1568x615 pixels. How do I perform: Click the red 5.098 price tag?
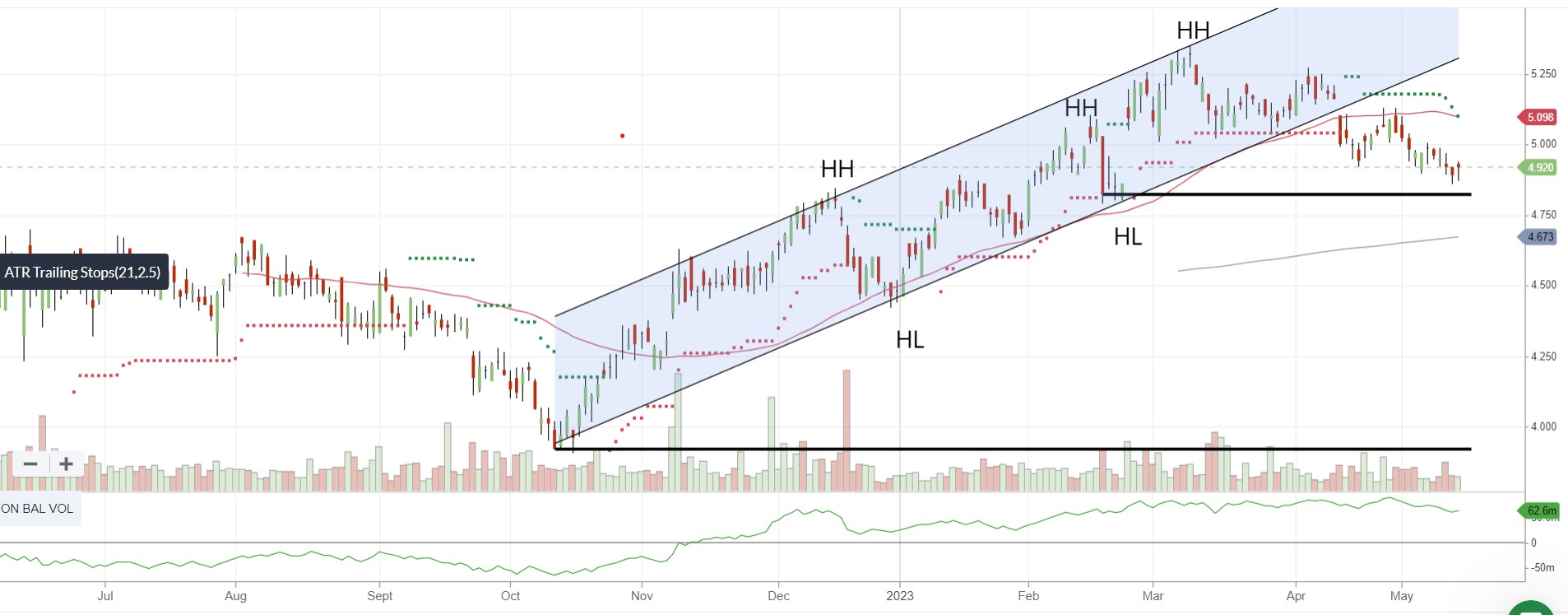click(x=1537, y=117)
